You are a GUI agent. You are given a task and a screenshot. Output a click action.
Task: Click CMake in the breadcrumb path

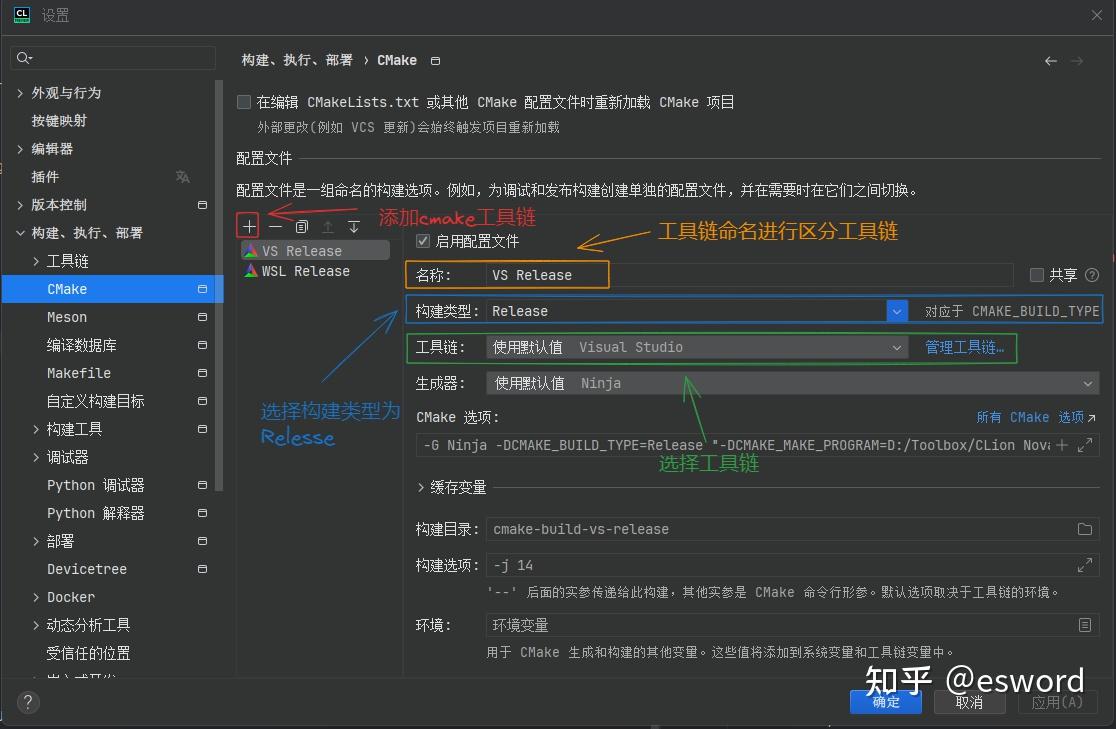coord(397,60)
